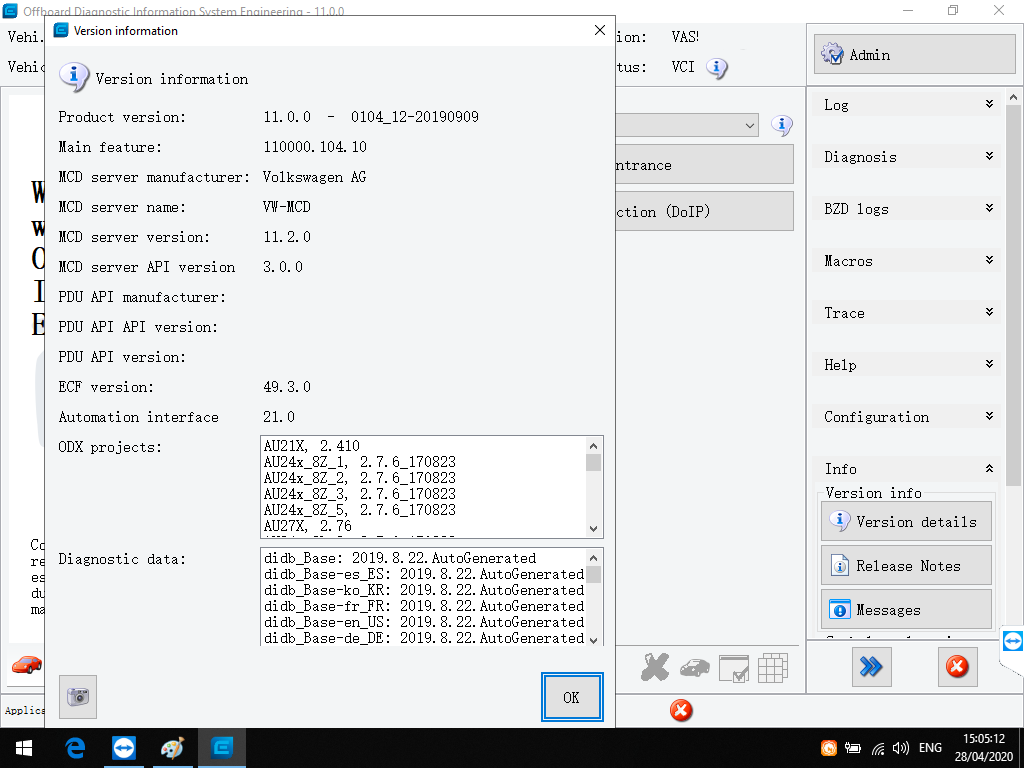
Task: Select didb_Base-de_DE diagnostic data line
Action: (x=424, y=638)
